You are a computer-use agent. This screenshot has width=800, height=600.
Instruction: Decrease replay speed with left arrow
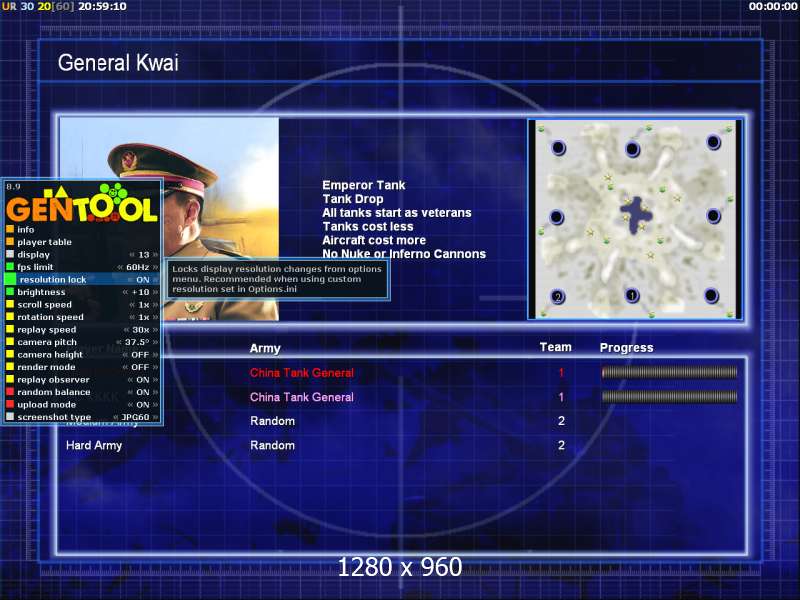tap(126, 330)
